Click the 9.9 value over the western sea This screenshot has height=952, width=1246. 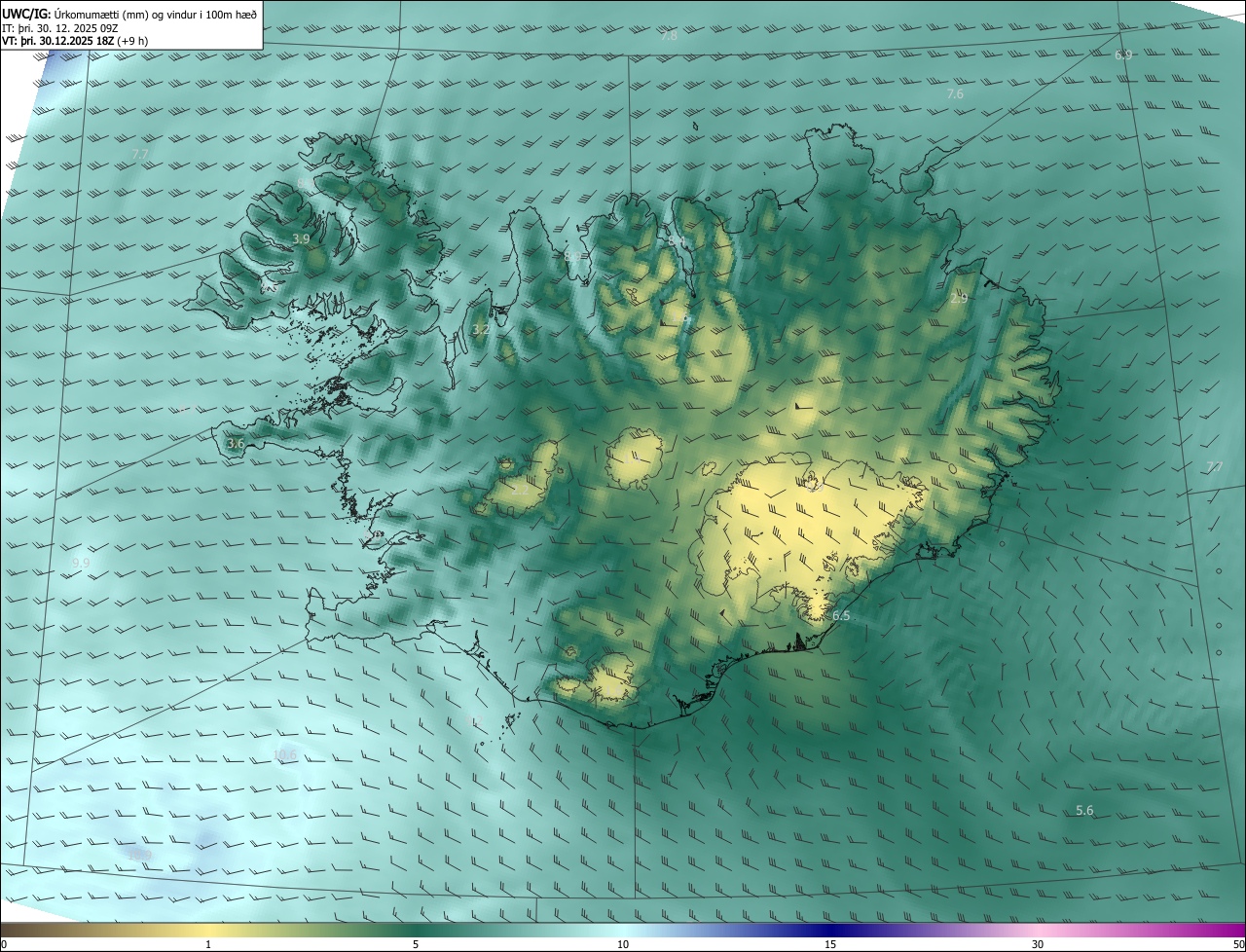point(81,564)
